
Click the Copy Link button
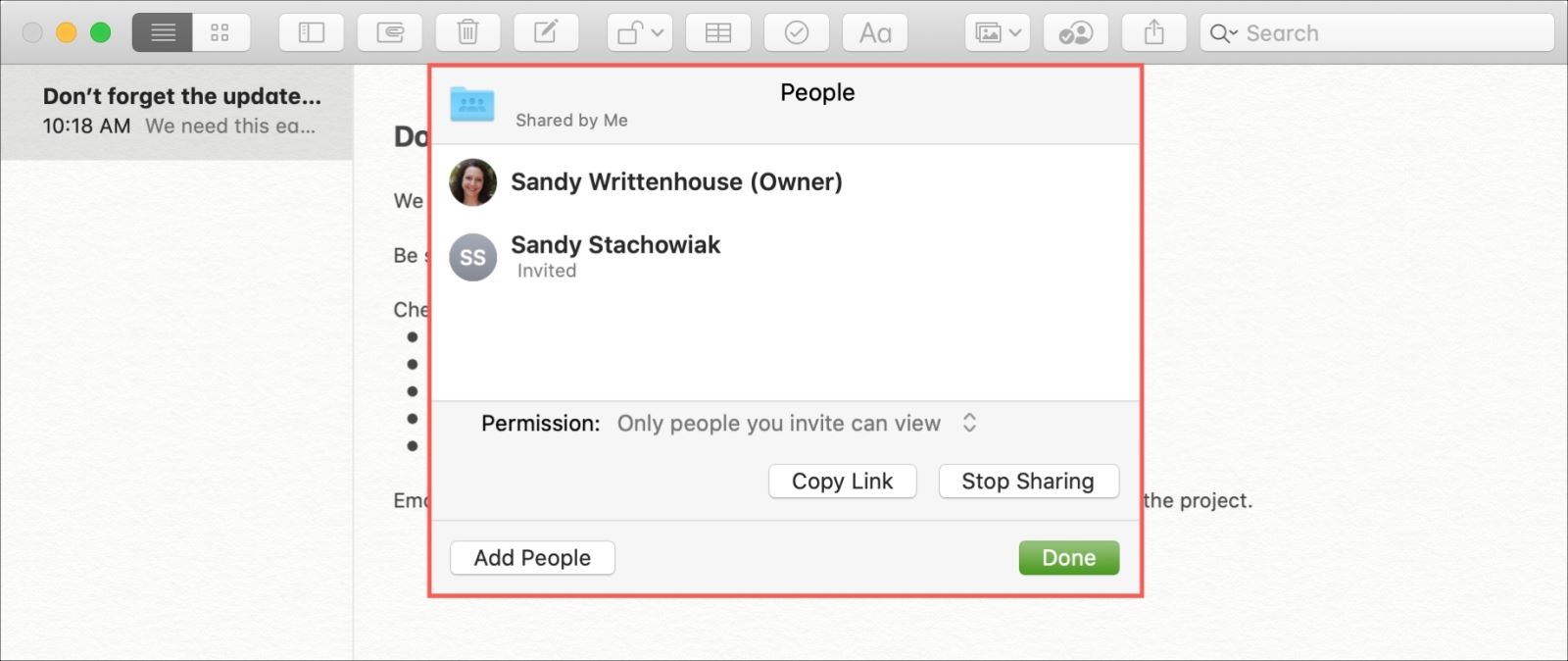[x=843, y=482]
